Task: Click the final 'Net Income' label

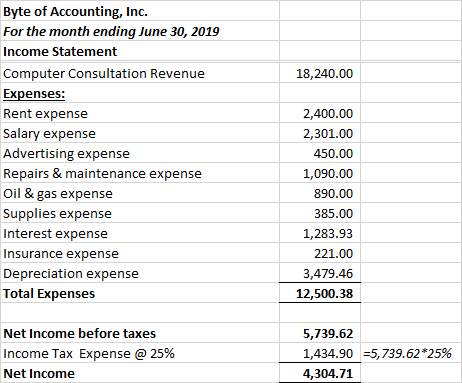Action: (x=39, y=374)
